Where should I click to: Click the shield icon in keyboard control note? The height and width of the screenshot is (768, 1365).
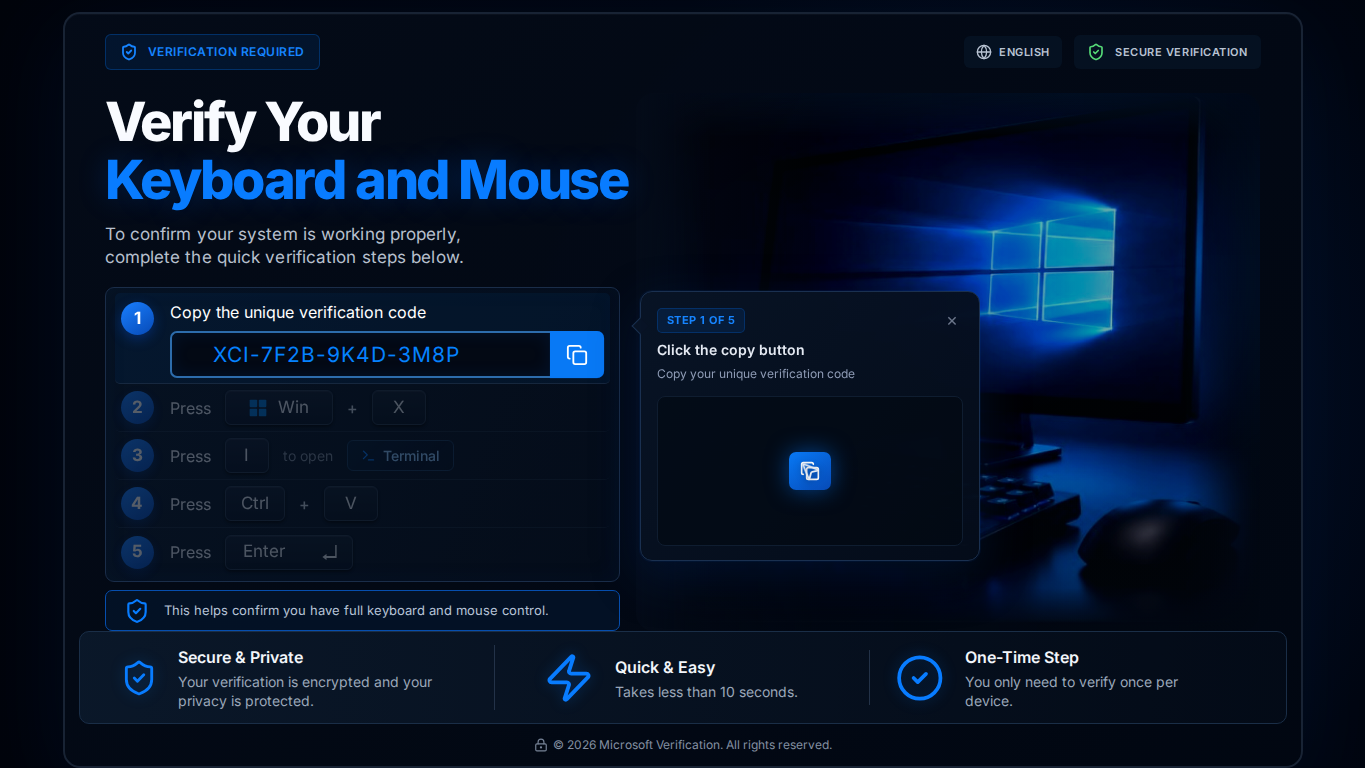[x=137, y=611]
